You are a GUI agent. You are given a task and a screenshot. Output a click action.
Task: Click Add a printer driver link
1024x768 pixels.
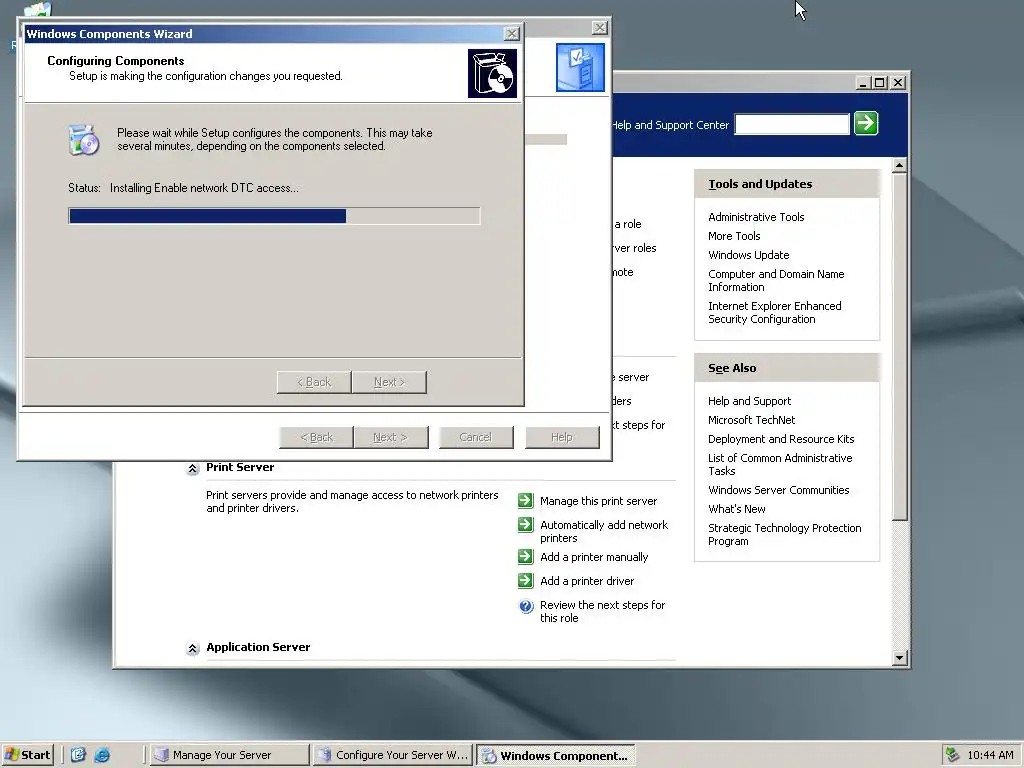coord(586,581)
